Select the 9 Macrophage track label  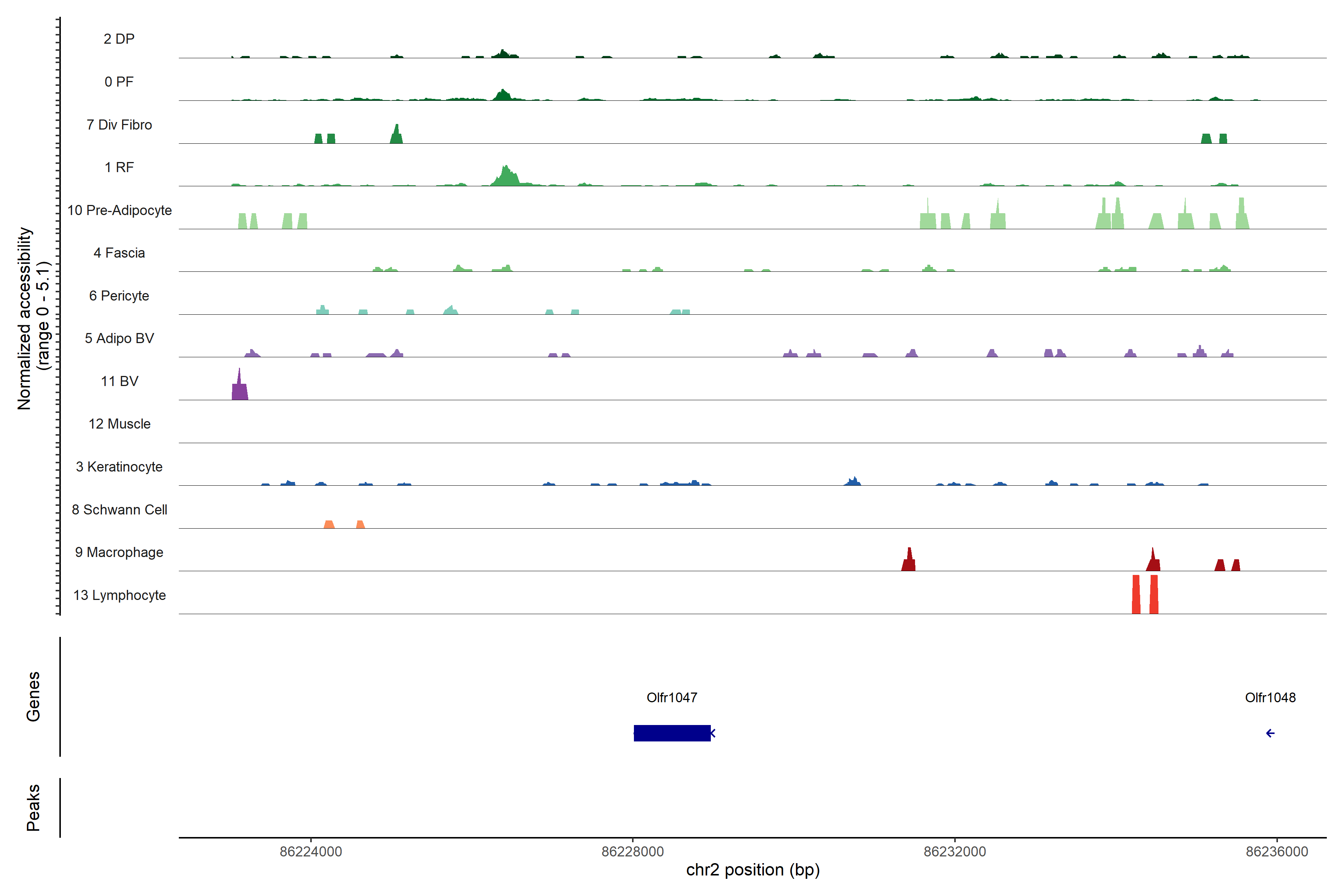119,553
